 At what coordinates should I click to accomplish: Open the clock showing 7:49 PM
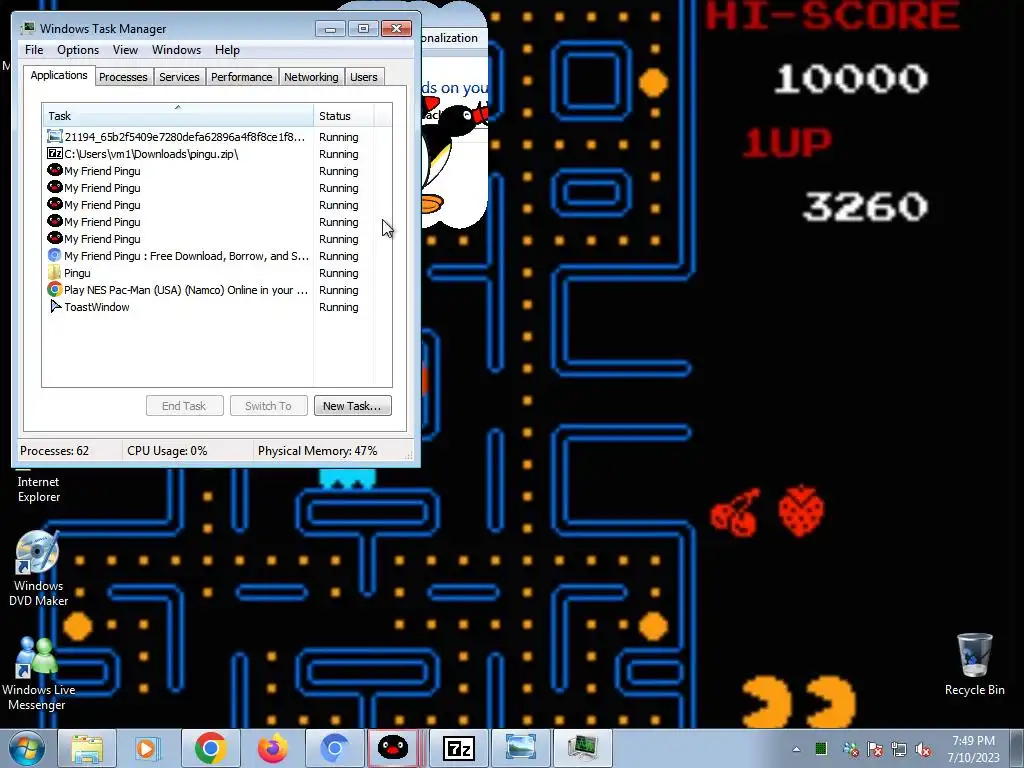(973, 749)
